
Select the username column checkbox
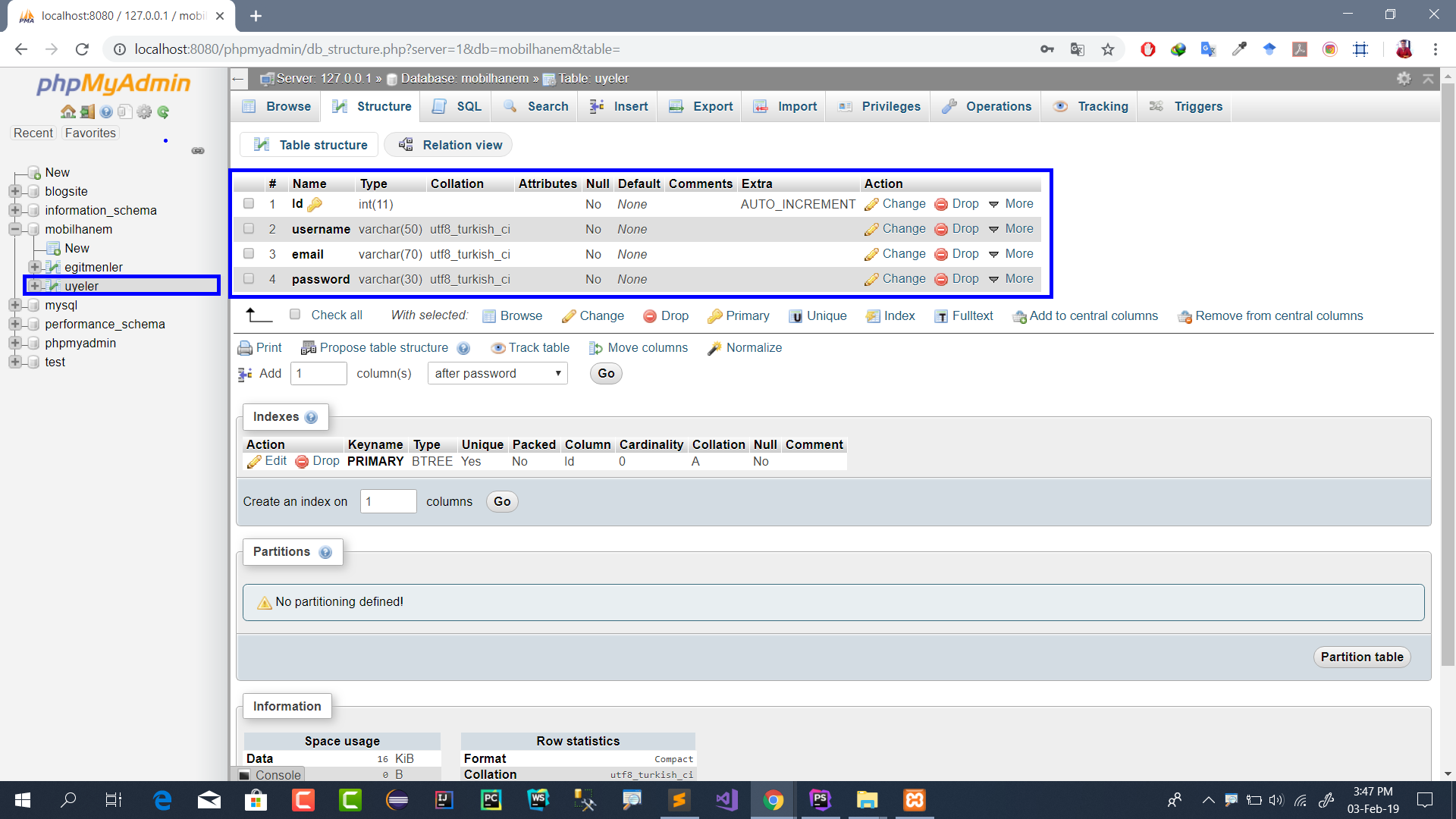(249, 229)
